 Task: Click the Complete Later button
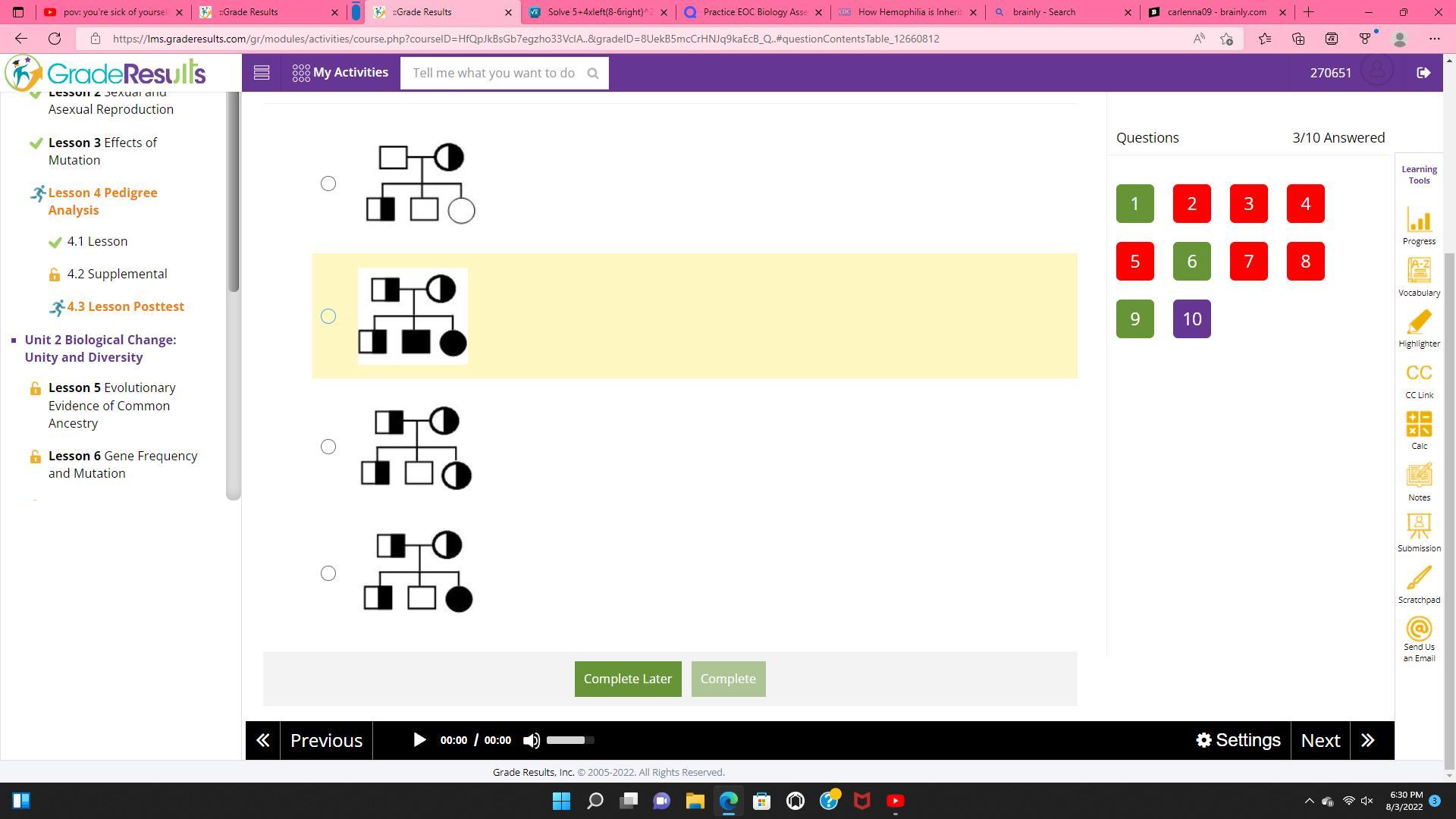(x=627, y=679)
